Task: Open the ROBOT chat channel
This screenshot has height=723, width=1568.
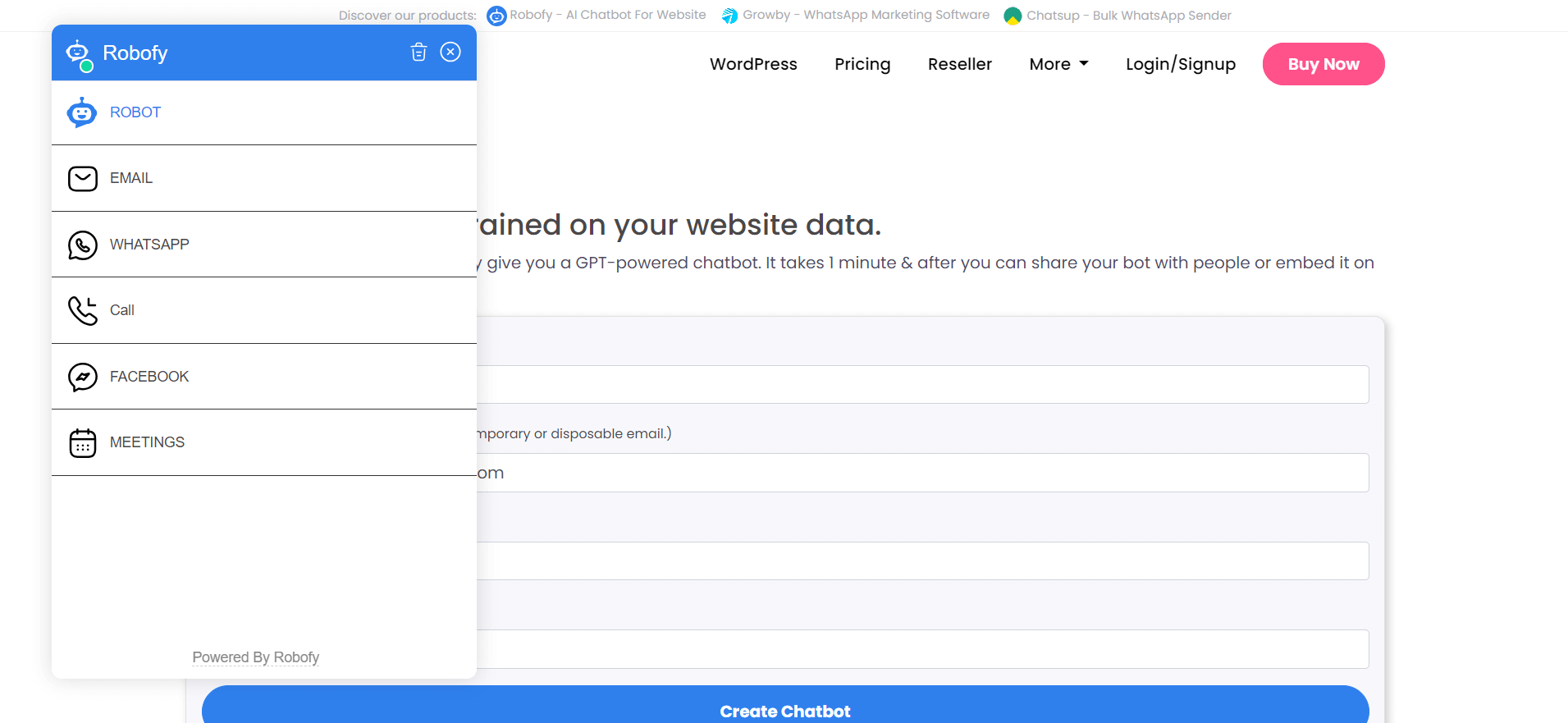Action: [x=264, y=112]
